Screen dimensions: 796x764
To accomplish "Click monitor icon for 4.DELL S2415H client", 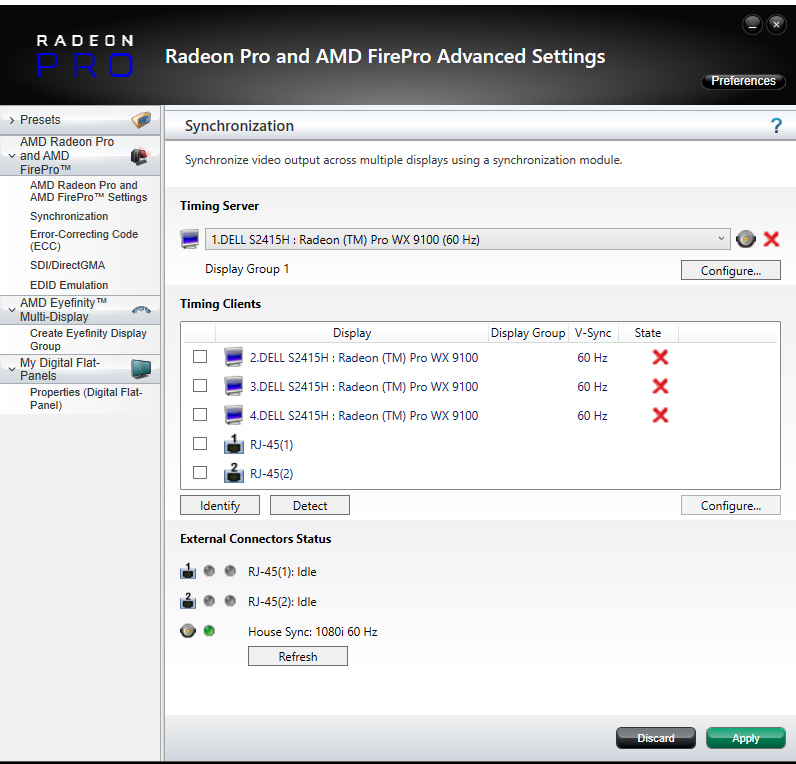I will pyautogui.click(x=234, y=415).
